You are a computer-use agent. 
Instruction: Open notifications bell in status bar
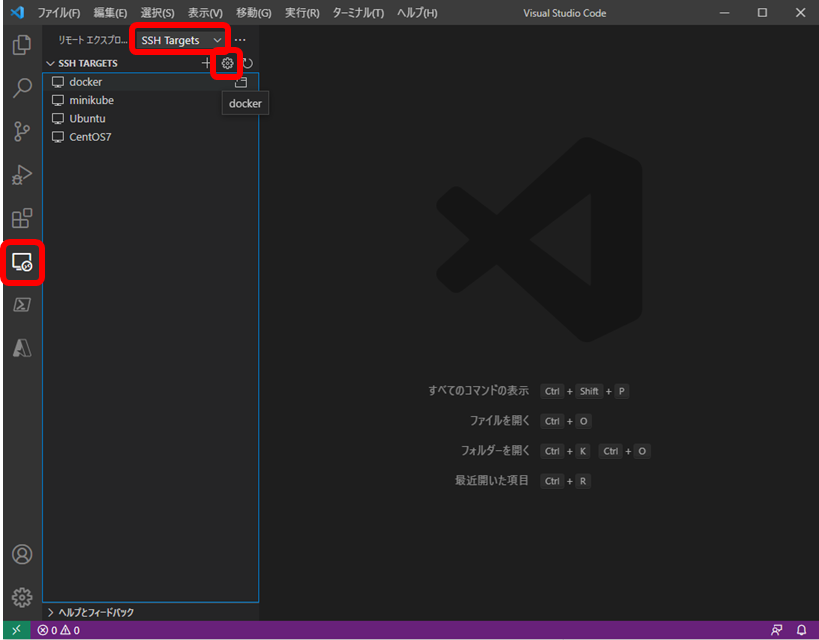tap(801, 630)
